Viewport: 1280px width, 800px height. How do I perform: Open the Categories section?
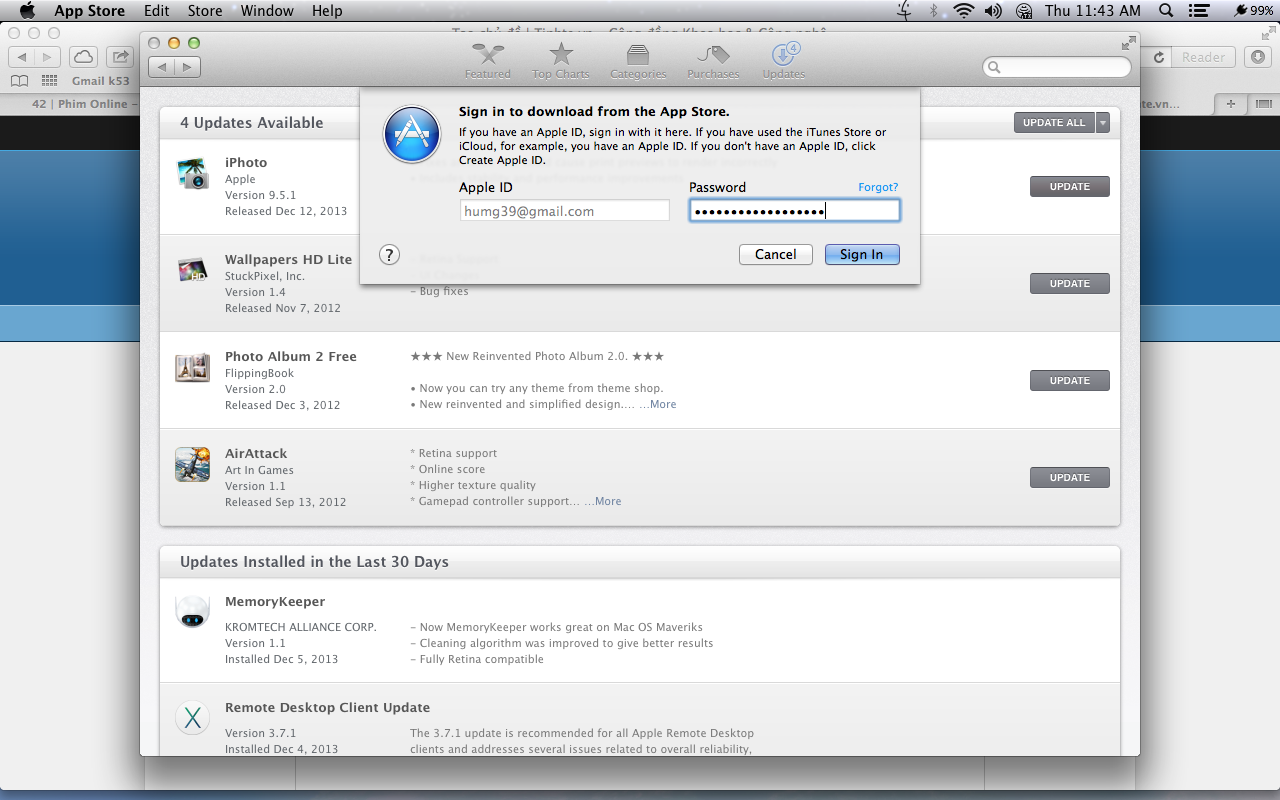[x=638, y=61]
